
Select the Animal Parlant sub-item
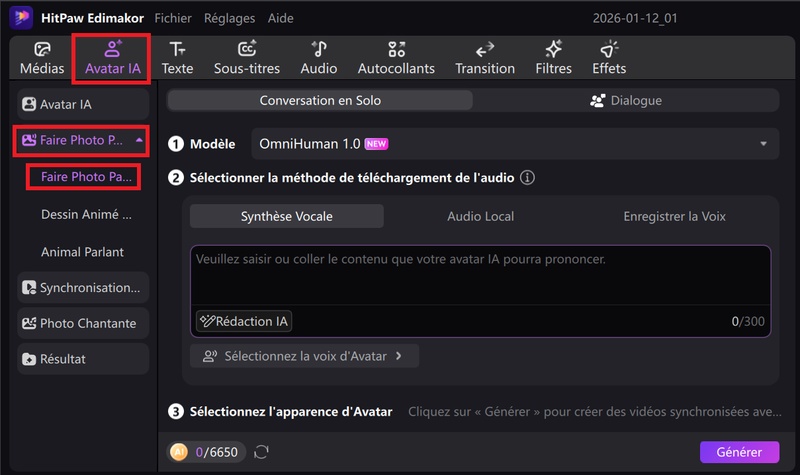click(x=82, y=252)
